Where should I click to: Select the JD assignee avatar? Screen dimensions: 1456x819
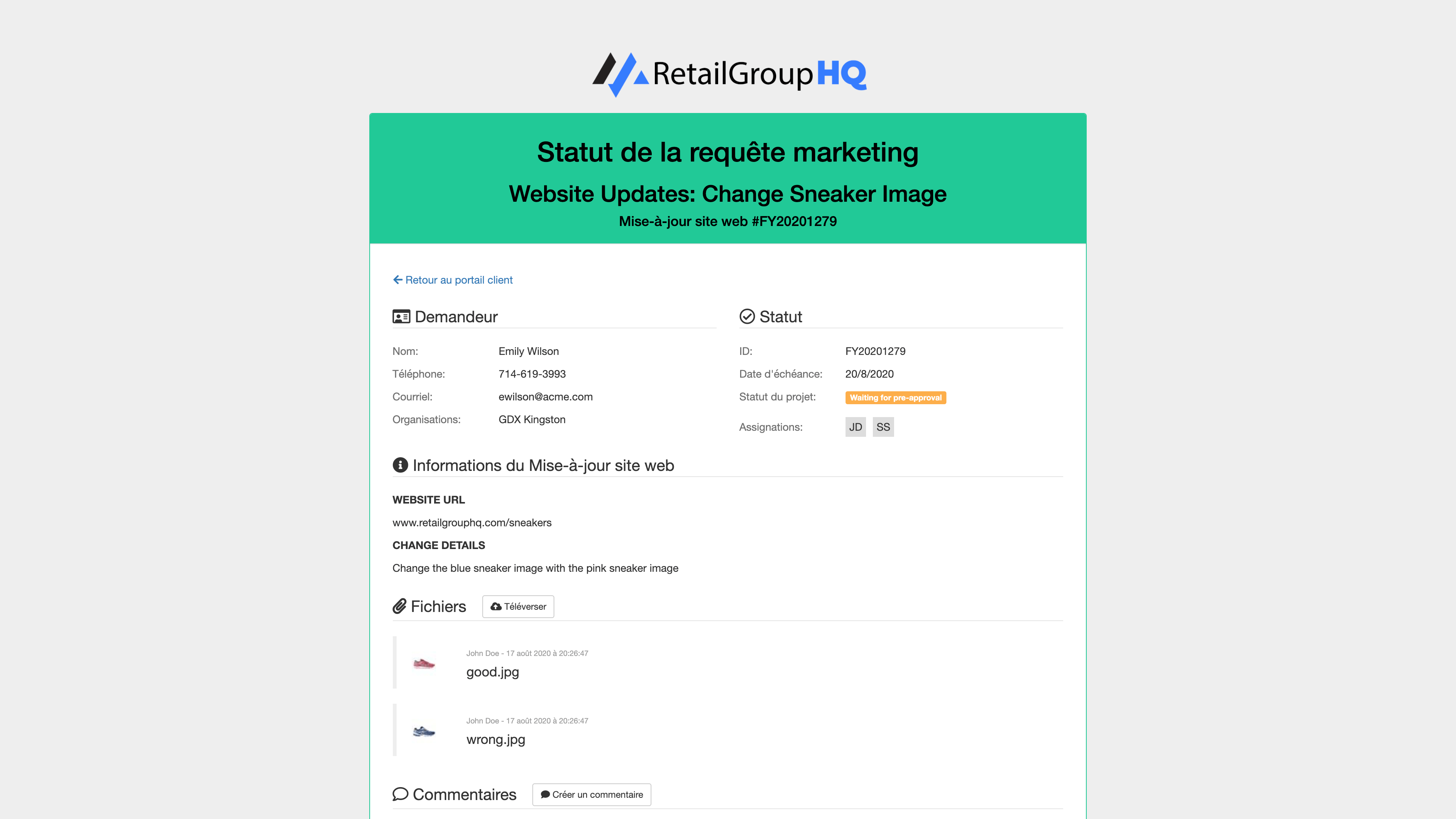(856, 427)
